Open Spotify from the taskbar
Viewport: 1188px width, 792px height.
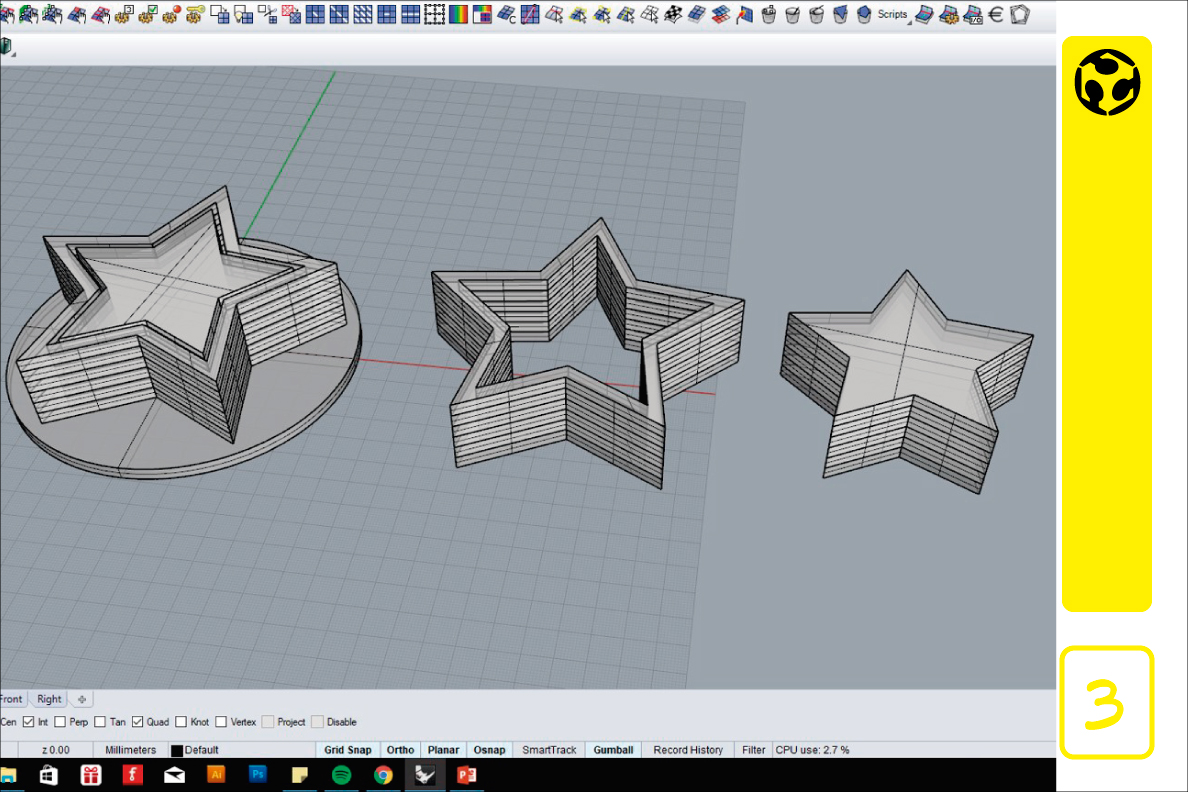(341, 775)
